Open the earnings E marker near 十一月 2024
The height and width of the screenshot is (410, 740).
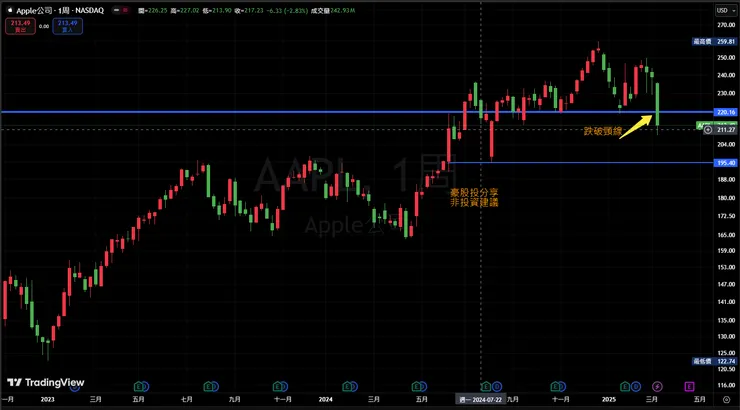(555, 387)
